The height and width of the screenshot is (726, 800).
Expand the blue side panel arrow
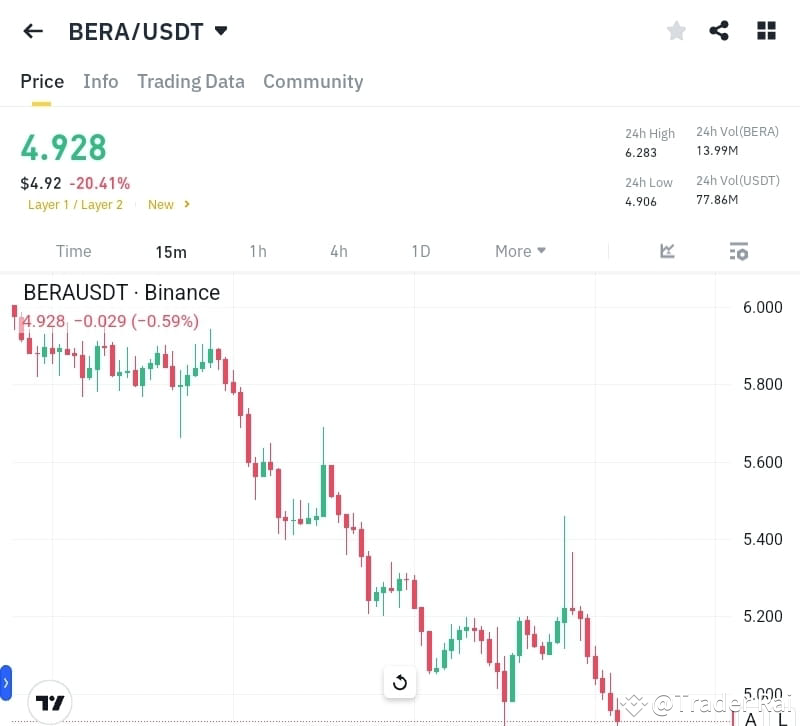[7, 682]
